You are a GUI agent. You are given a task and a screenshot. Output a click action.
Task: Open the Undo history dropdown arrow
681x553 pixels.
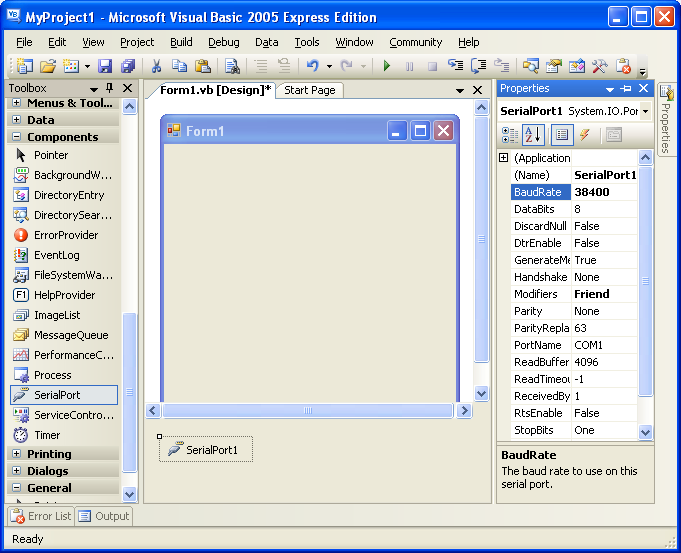pos(329,66)
